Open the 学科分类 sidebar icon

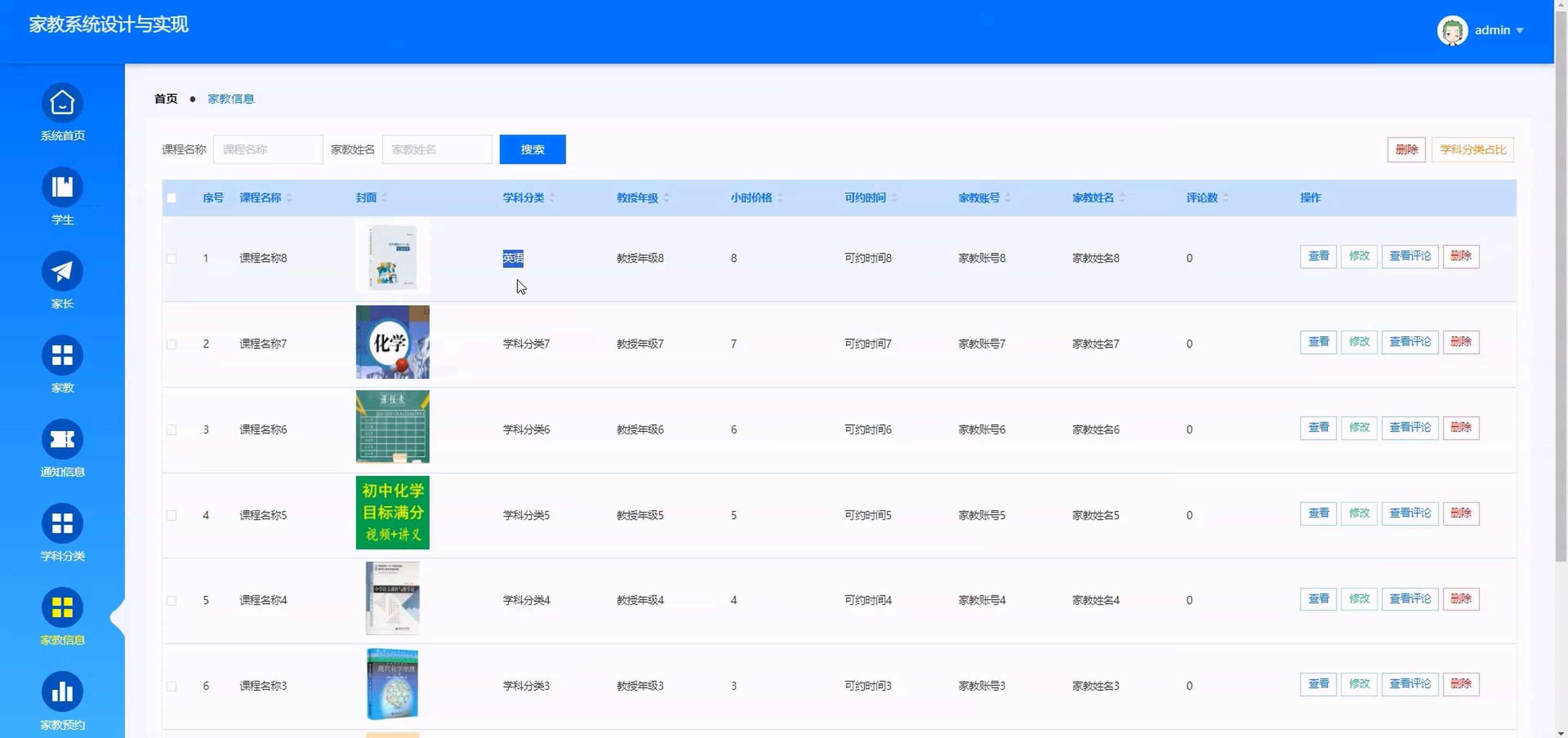coord(62,523)
